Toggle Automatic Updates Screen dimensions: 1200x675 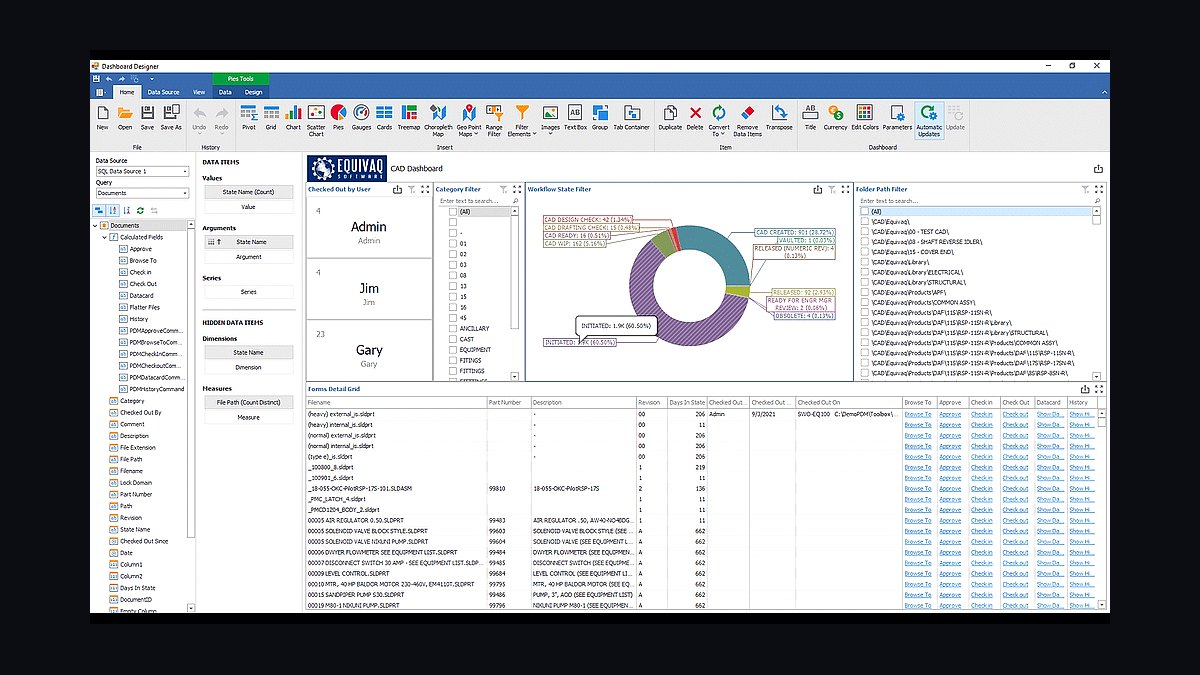929,120
